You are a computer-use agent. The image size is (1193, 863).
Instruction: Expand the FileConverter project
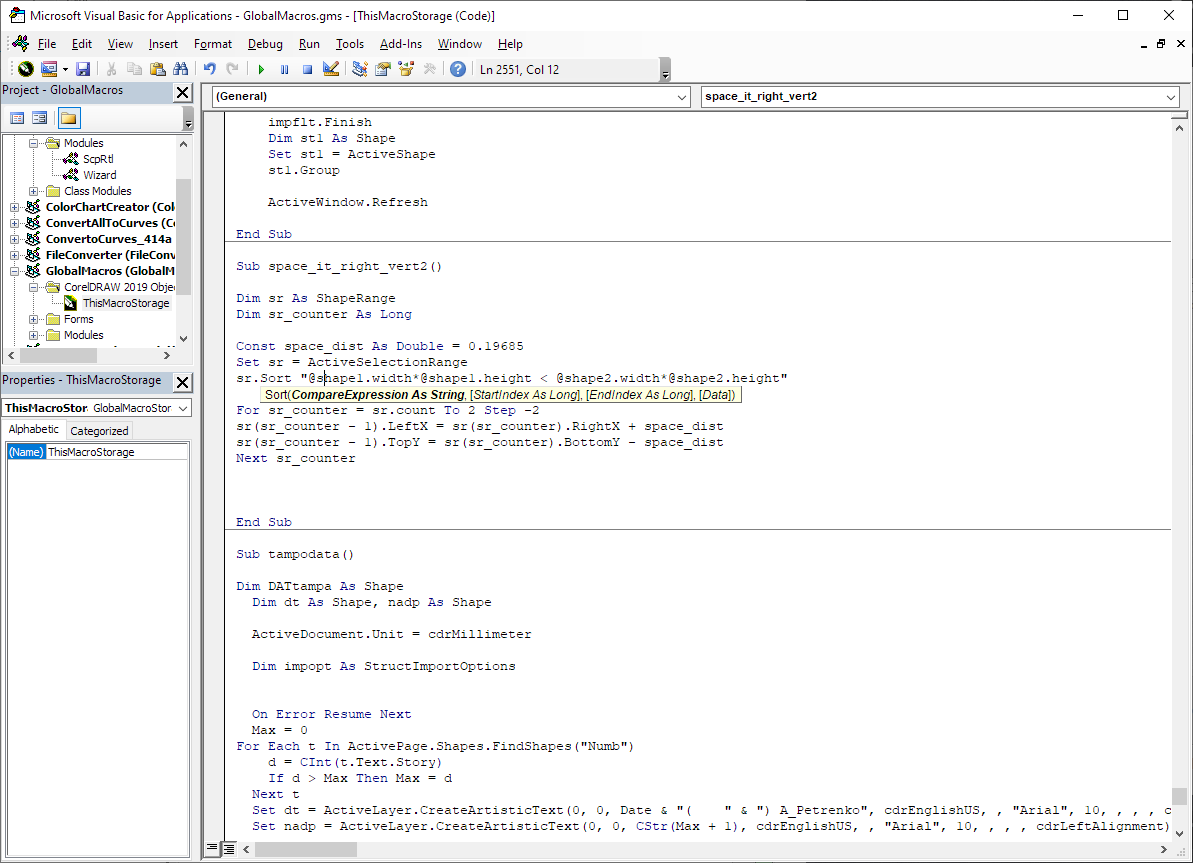tap(14, 255)
